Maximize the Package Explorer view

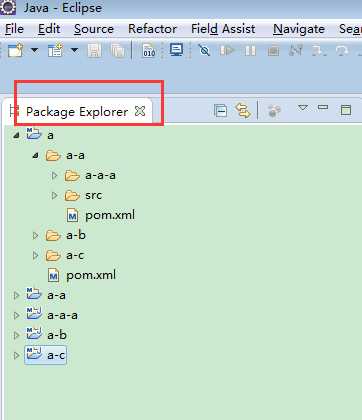point(346,110)
